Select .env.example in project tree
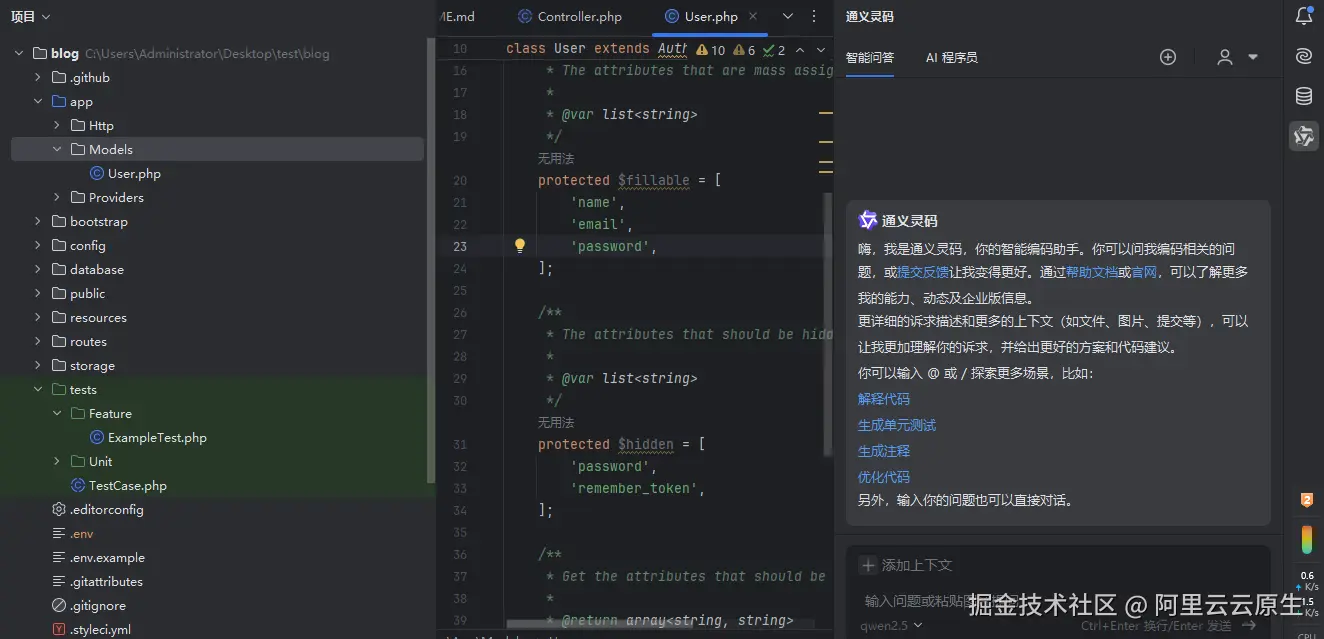 click(98, 557)
